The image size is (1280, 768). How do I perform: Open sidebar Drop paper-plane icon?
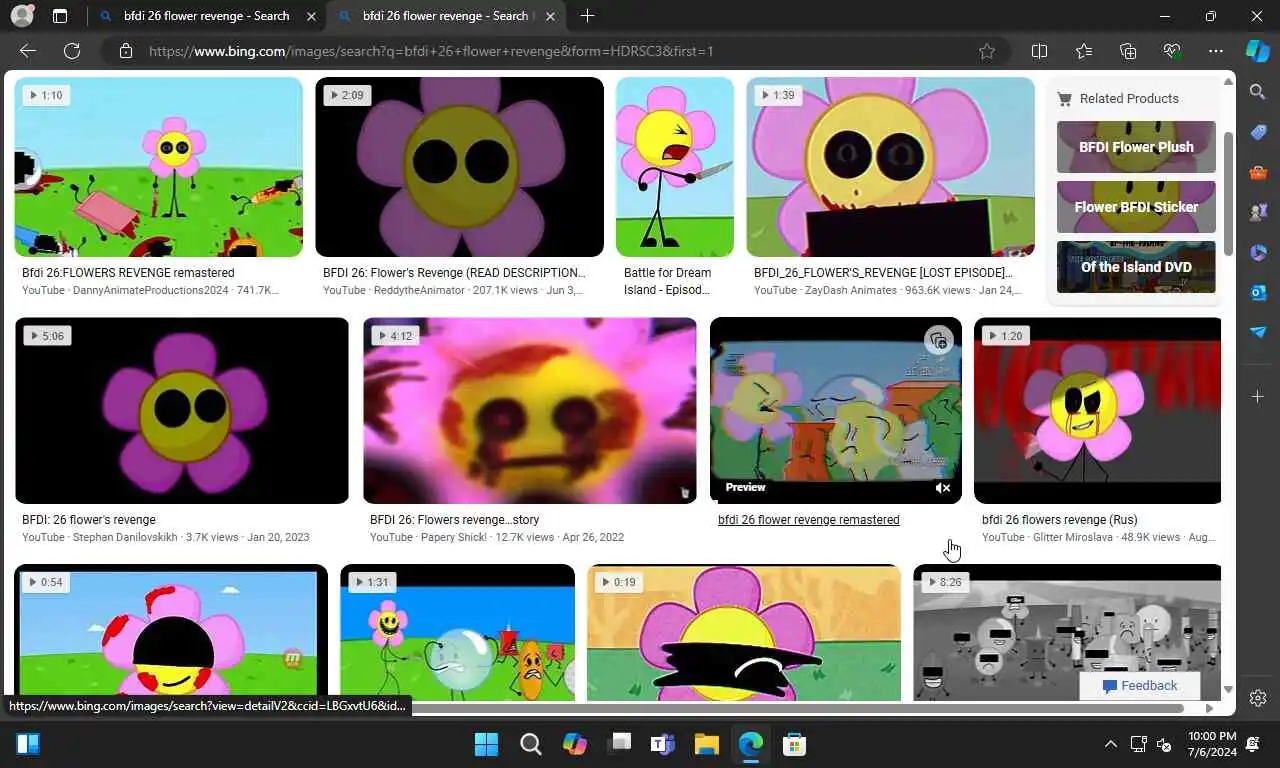pos(1258,332)
